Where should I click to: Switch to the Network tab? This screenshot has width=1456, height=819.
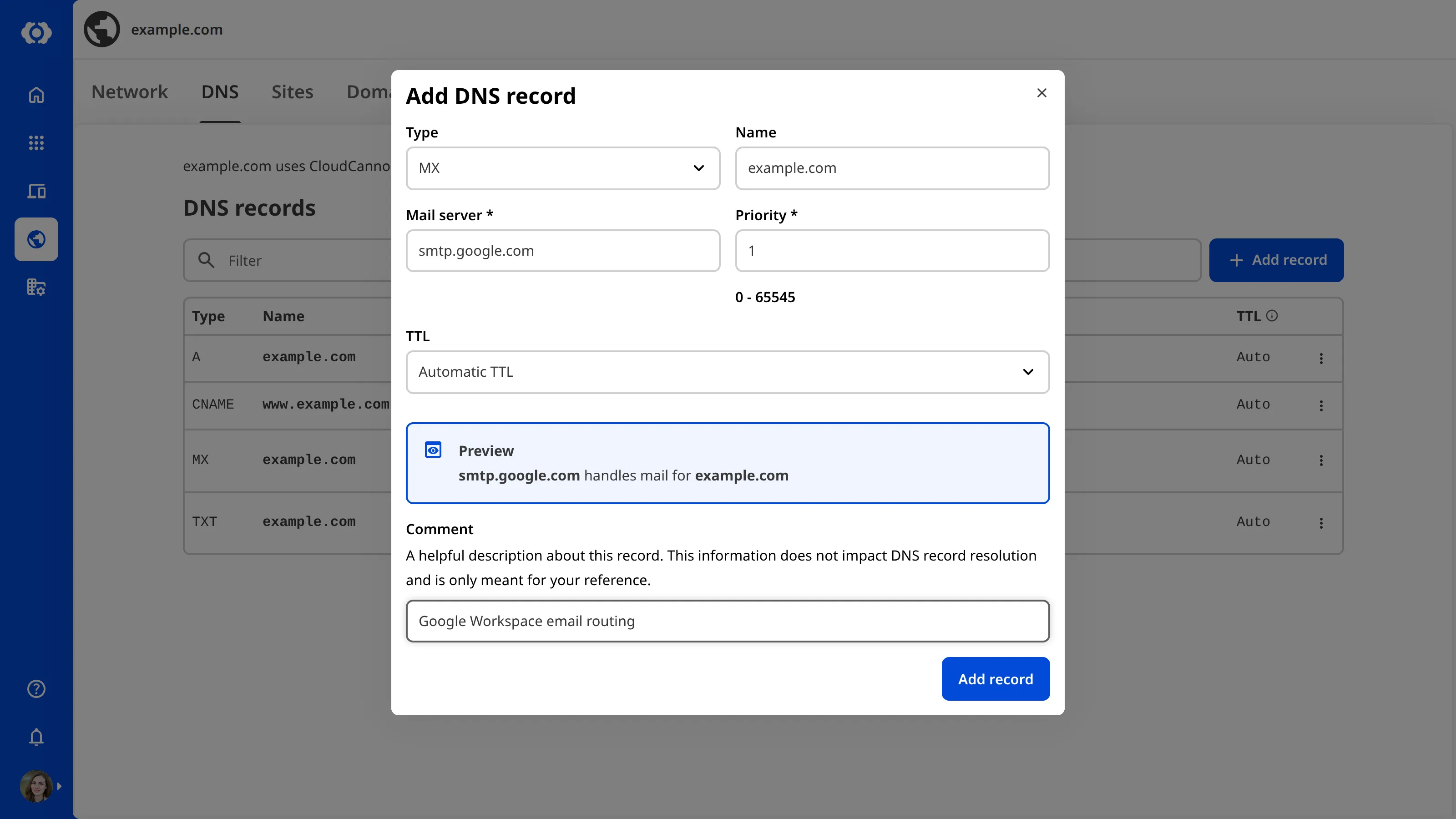[x=129, y=91]
